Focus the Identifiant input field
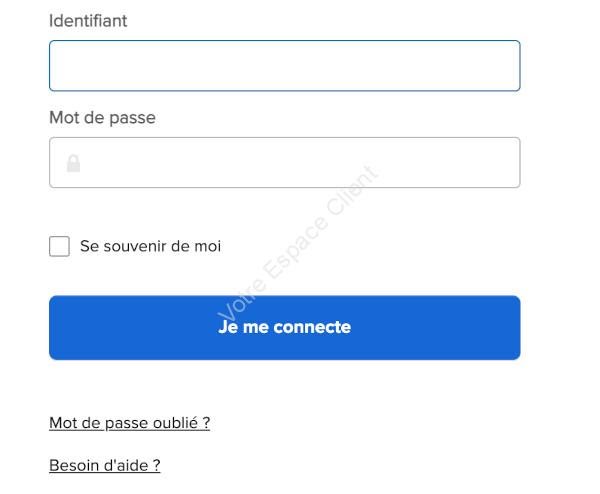 click(285, 65)
